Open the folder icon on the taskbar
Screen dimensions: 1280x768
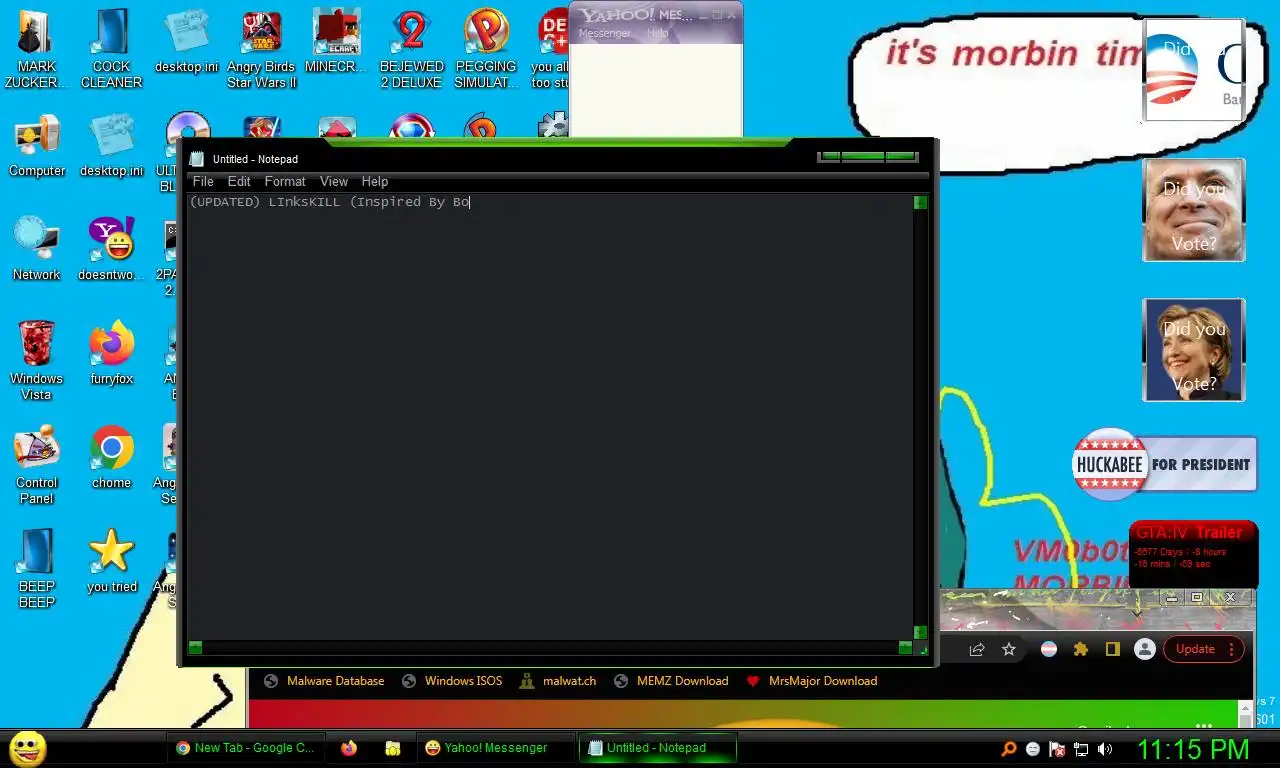393,747
